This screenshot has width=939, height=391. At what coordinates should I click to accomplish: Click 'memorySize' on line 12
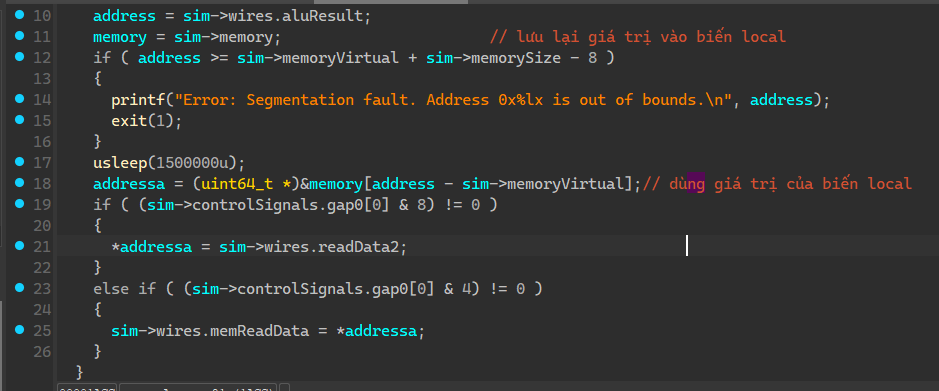click(x=516, y=58)
